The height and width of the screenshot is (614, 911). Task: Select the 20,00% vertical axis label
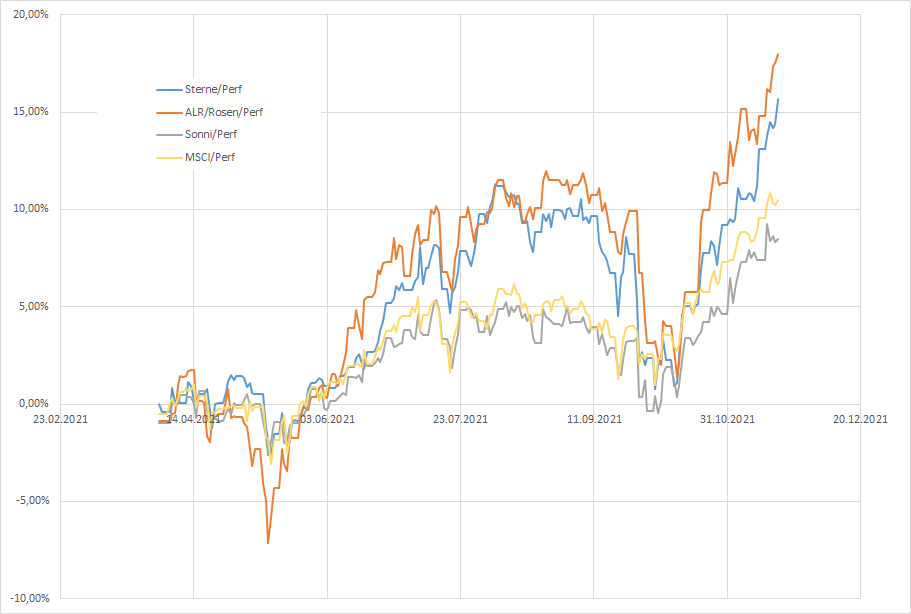(32, 15)
